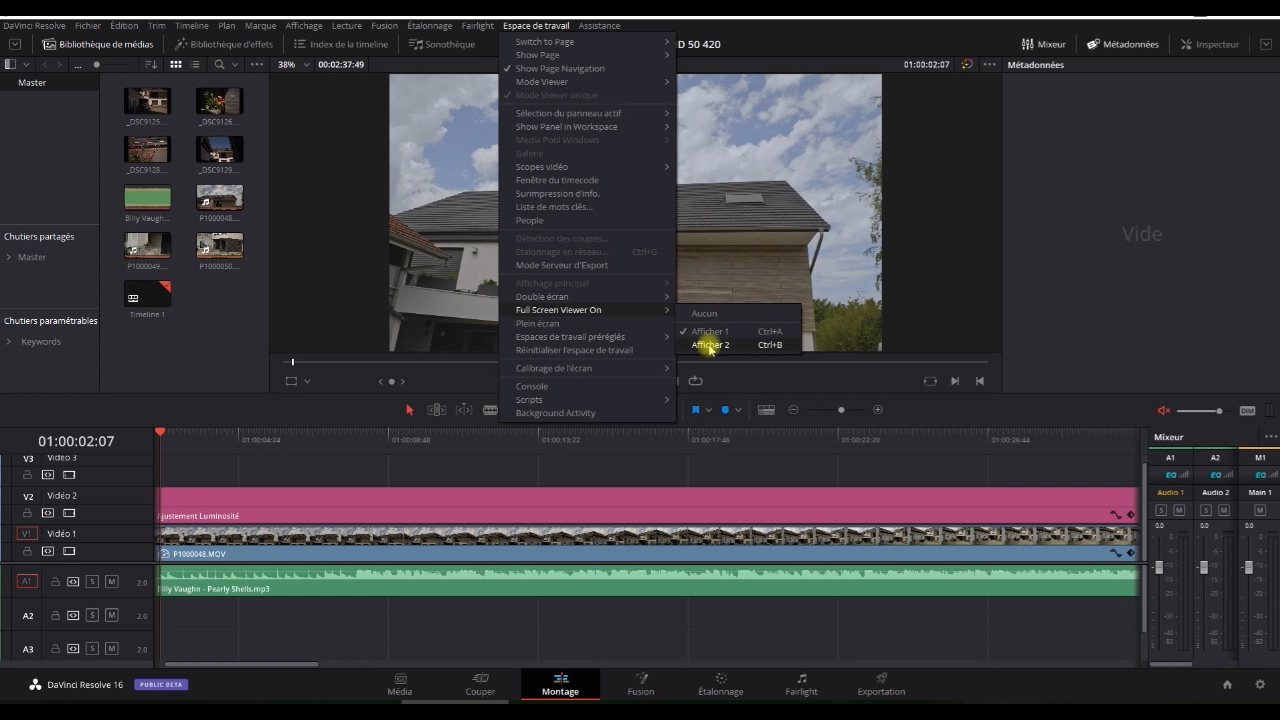Open the Mixeur panel options dots
The height and width of the screenshot is (720, 1280).
click(x=1271, y=437)
